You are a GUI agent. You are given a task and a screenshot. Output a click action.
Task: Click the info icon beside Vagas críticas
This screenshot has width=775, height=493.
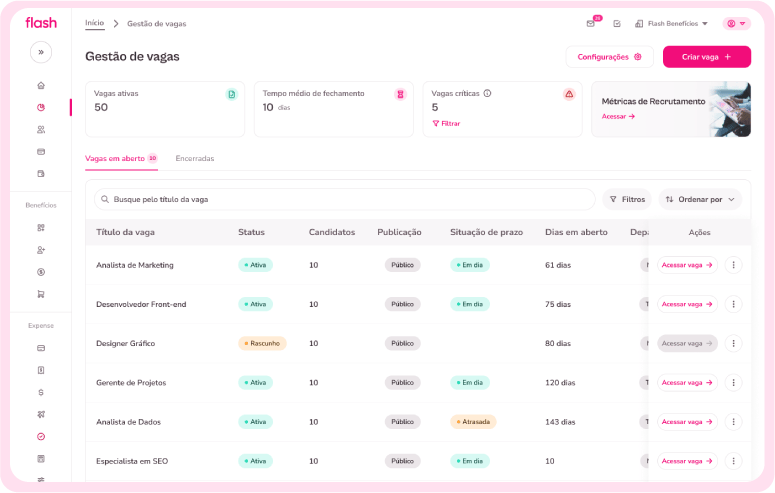point(487,93)
